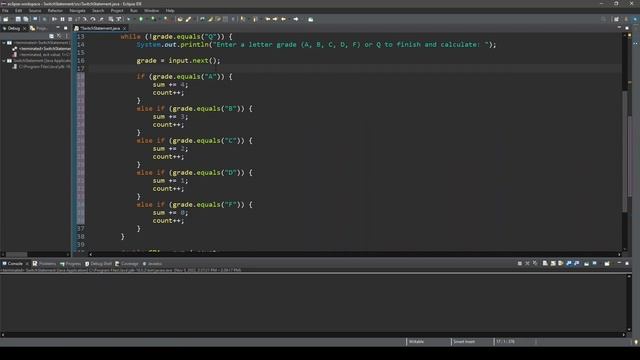The width and height of the screenshot is (640, 360).
Task: Click the Step Return toolbar icon
Action: [101, 19]
